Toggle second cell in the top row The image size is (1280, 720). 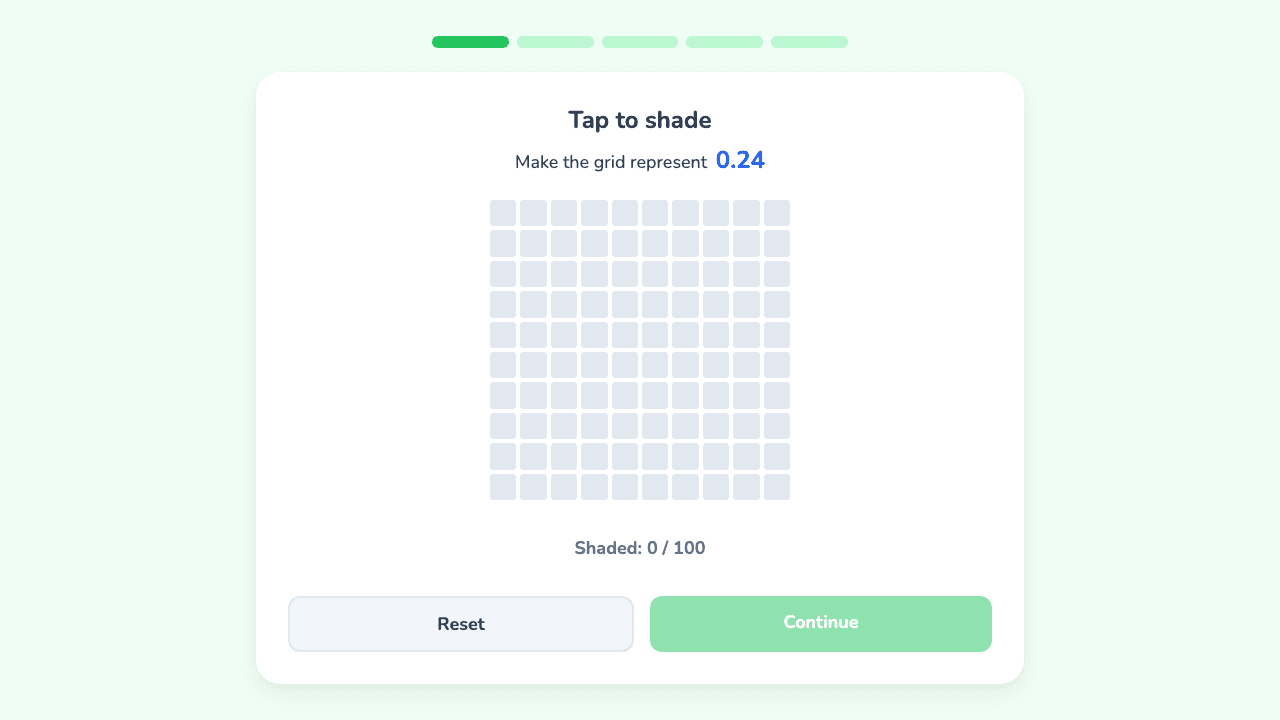click(533, 213)
